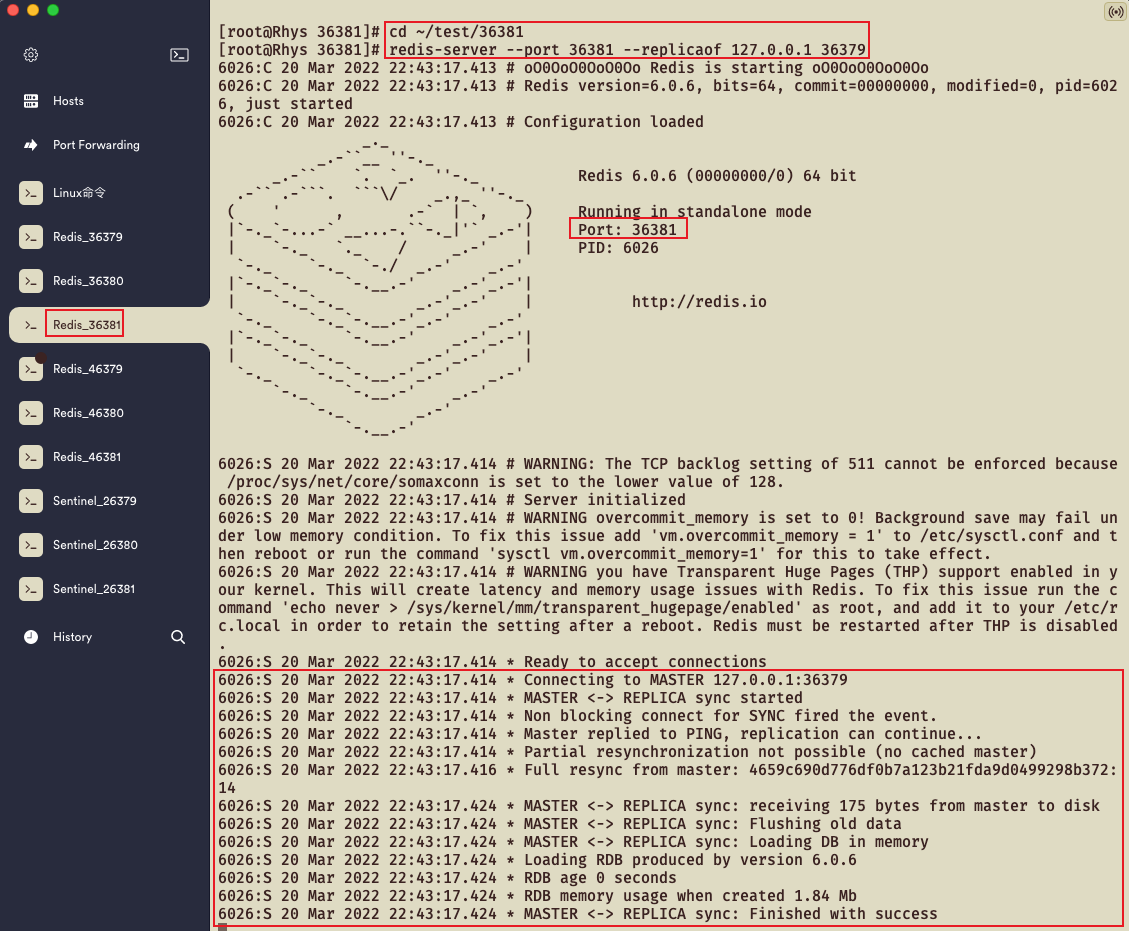Click 'Flushing old data' log line
The height and width of the screenshot is (931, 1129).
[x=559, y=824]
